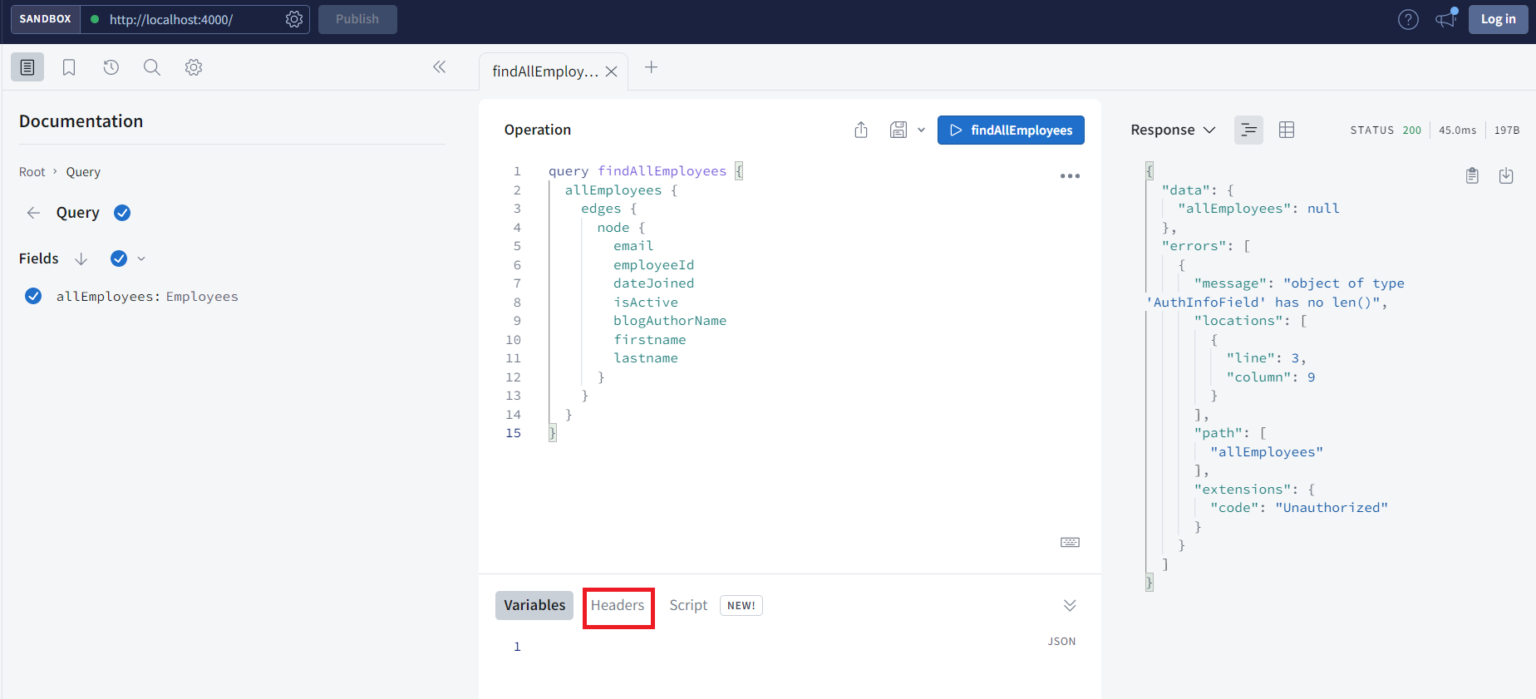Copy the response JSON using clipboard icon

[x=1472, y=175]
